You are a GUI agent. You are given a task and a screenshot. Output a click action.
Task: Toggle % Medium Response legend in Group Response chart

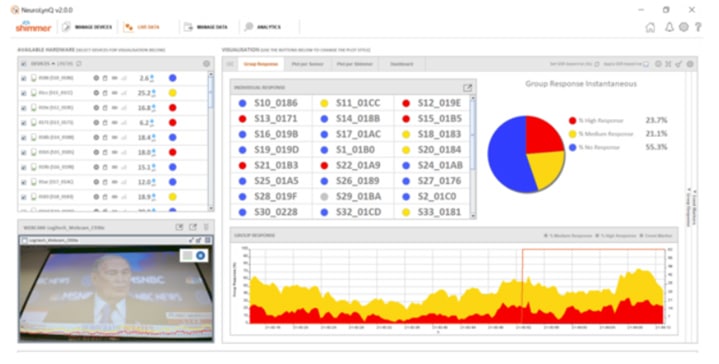tap(568, 236)
